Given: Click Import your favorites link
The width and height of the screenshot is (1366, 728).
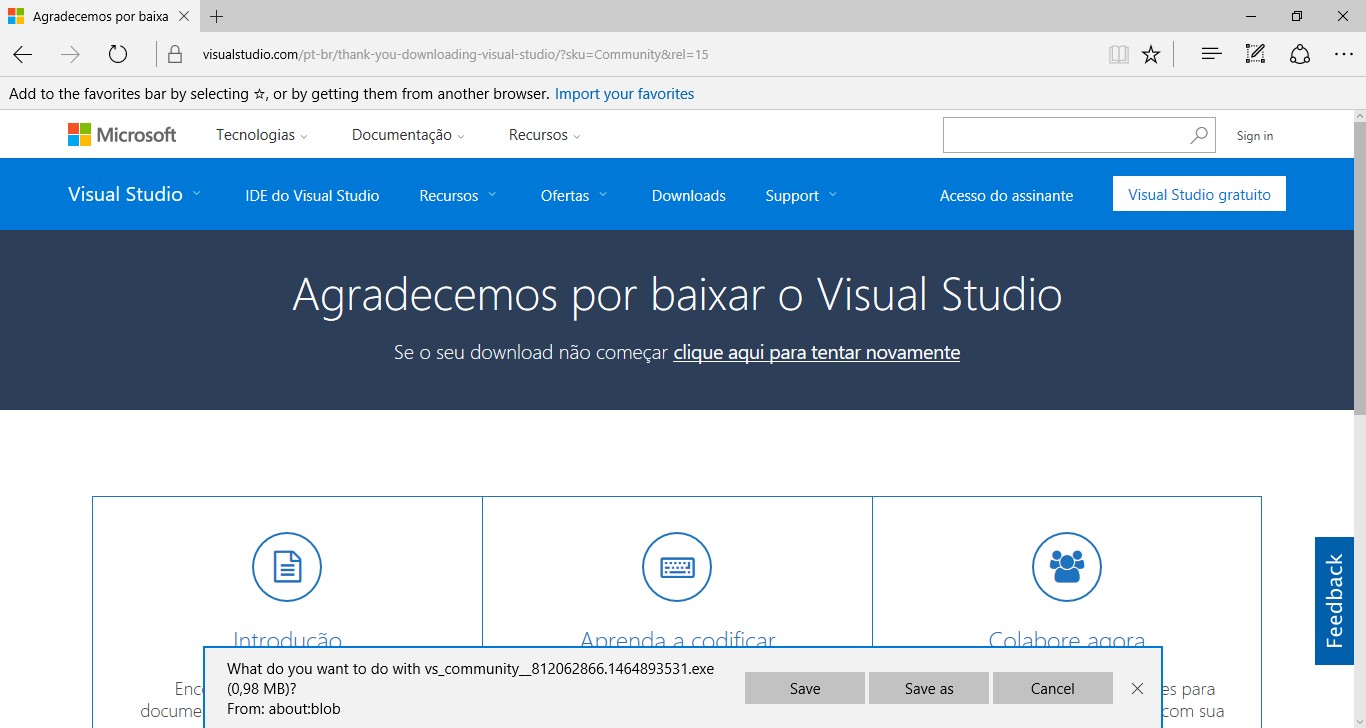Looking at the screenshot, I should click(x=624, y=94).
